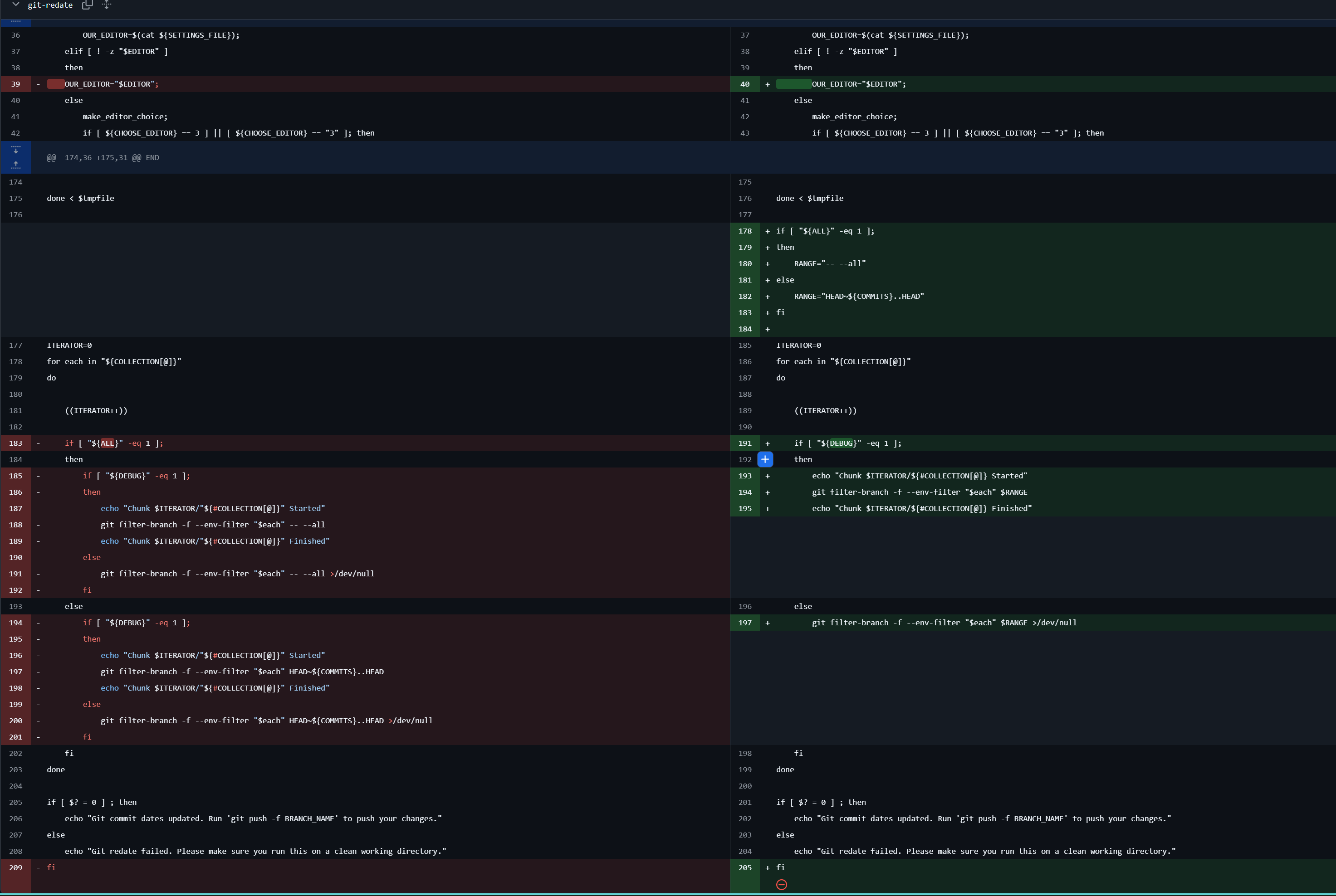Copy the git-redate file path
The image size is (1336, 896).
point(88,5)
